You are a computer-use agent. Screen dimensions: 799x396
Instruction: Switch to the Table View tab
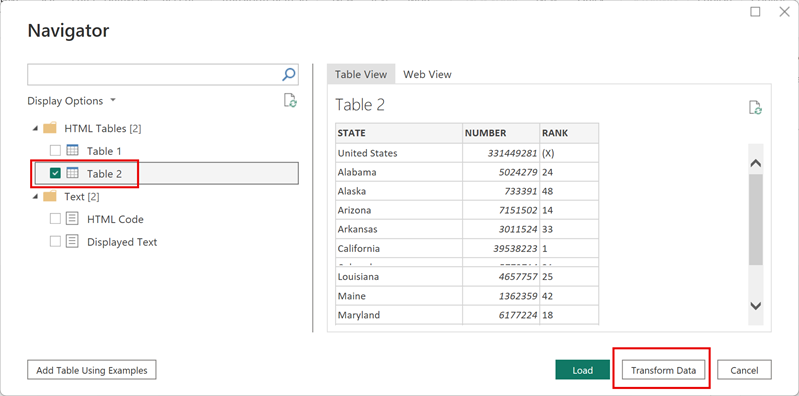tap(361, 74)
